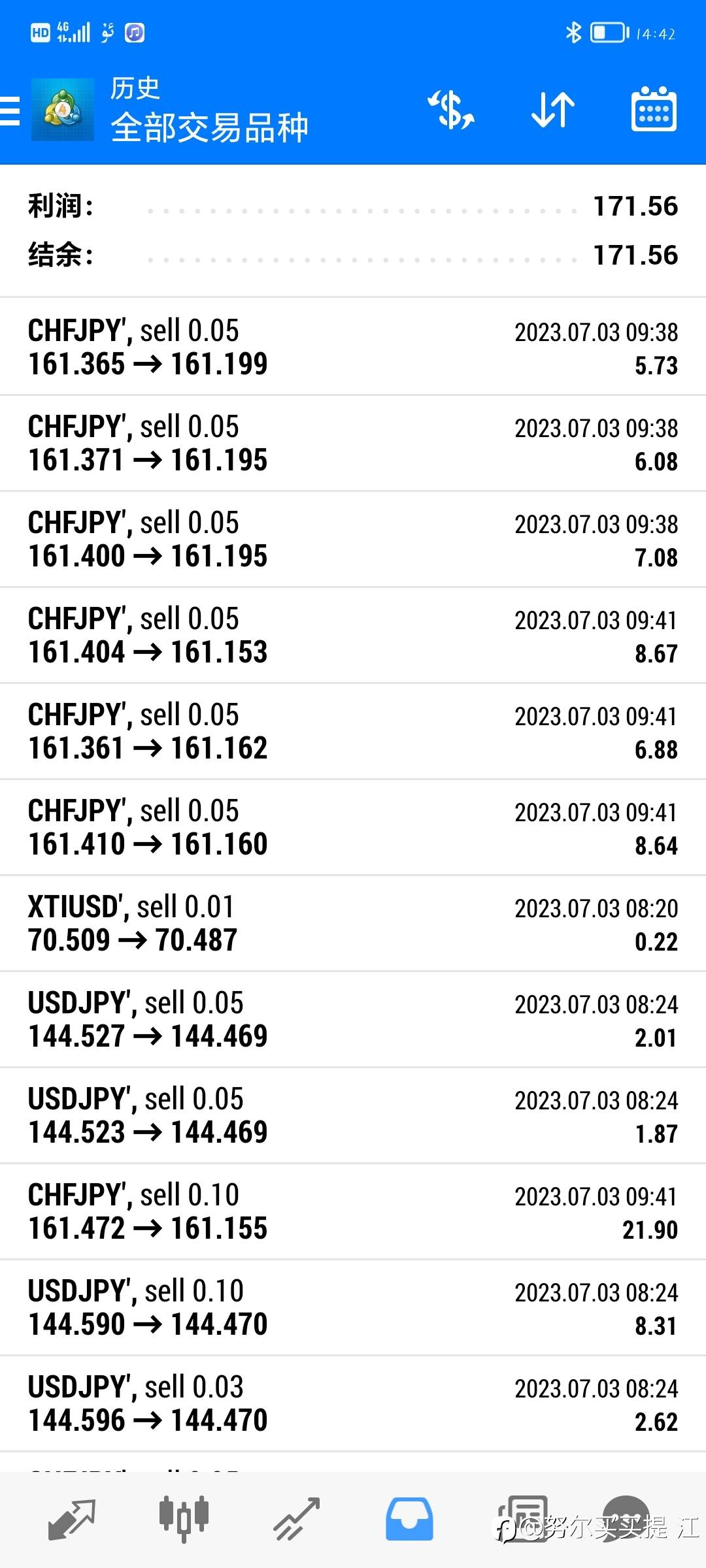Switch to the candlestick Chart tab
The image size is (706, 1568).
coord(184,1519)
